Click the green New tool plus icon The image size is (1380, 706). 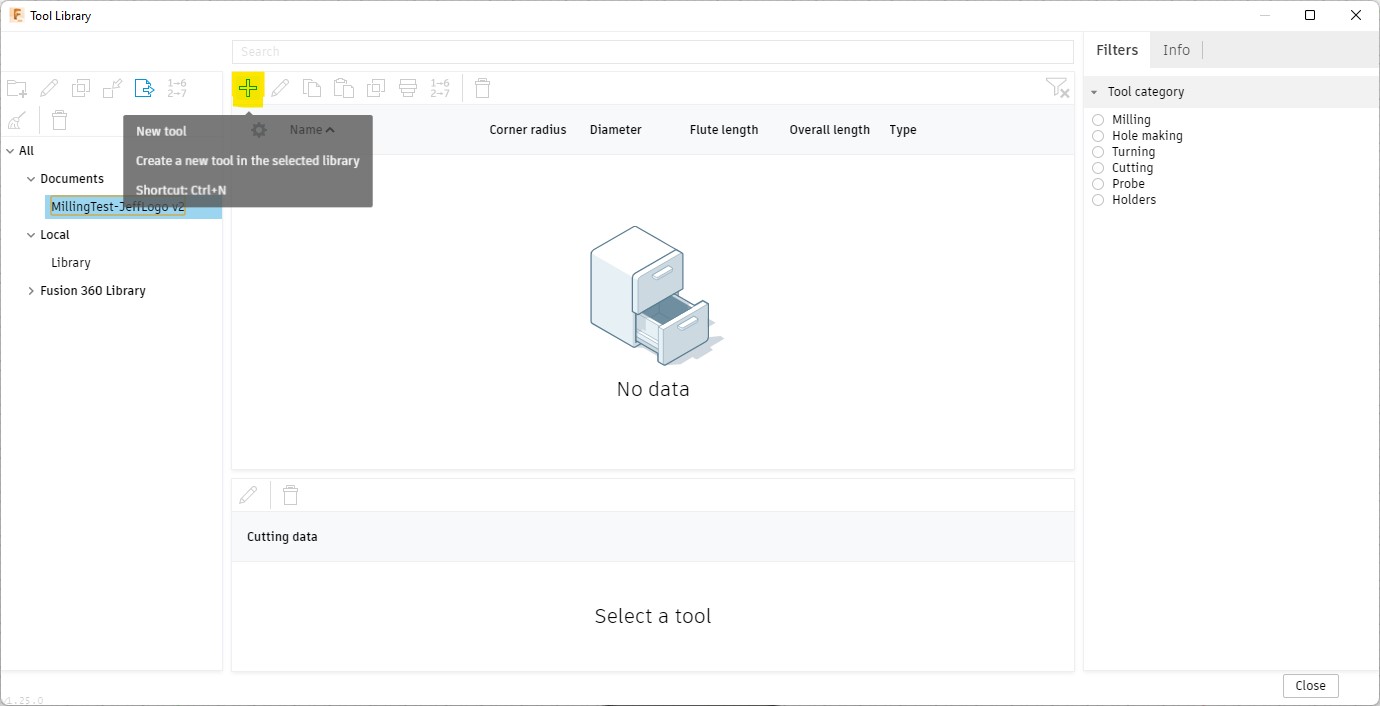click(x=248, y=88)
